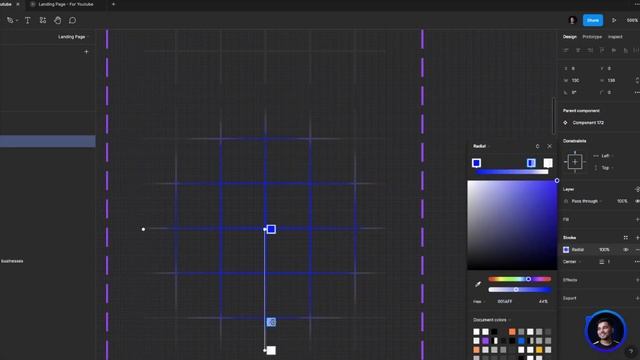Image resolution: width=640 pixels, height=360 pixels.
Task: Select the blue left gradient stop
Action: coord(476,163)
